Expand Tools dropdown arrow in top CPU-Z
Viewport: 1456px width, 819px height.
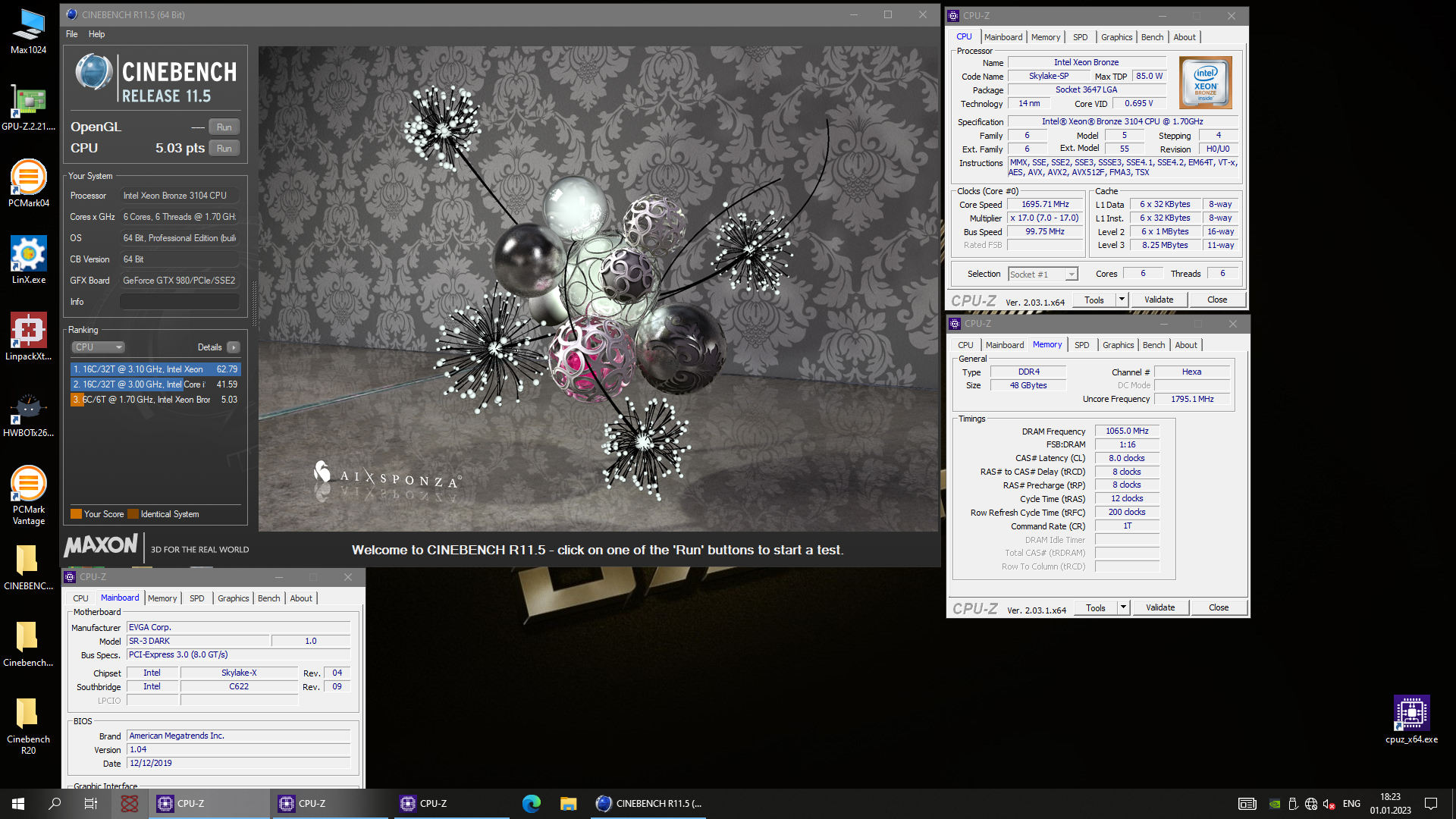tap(1122, 300)
